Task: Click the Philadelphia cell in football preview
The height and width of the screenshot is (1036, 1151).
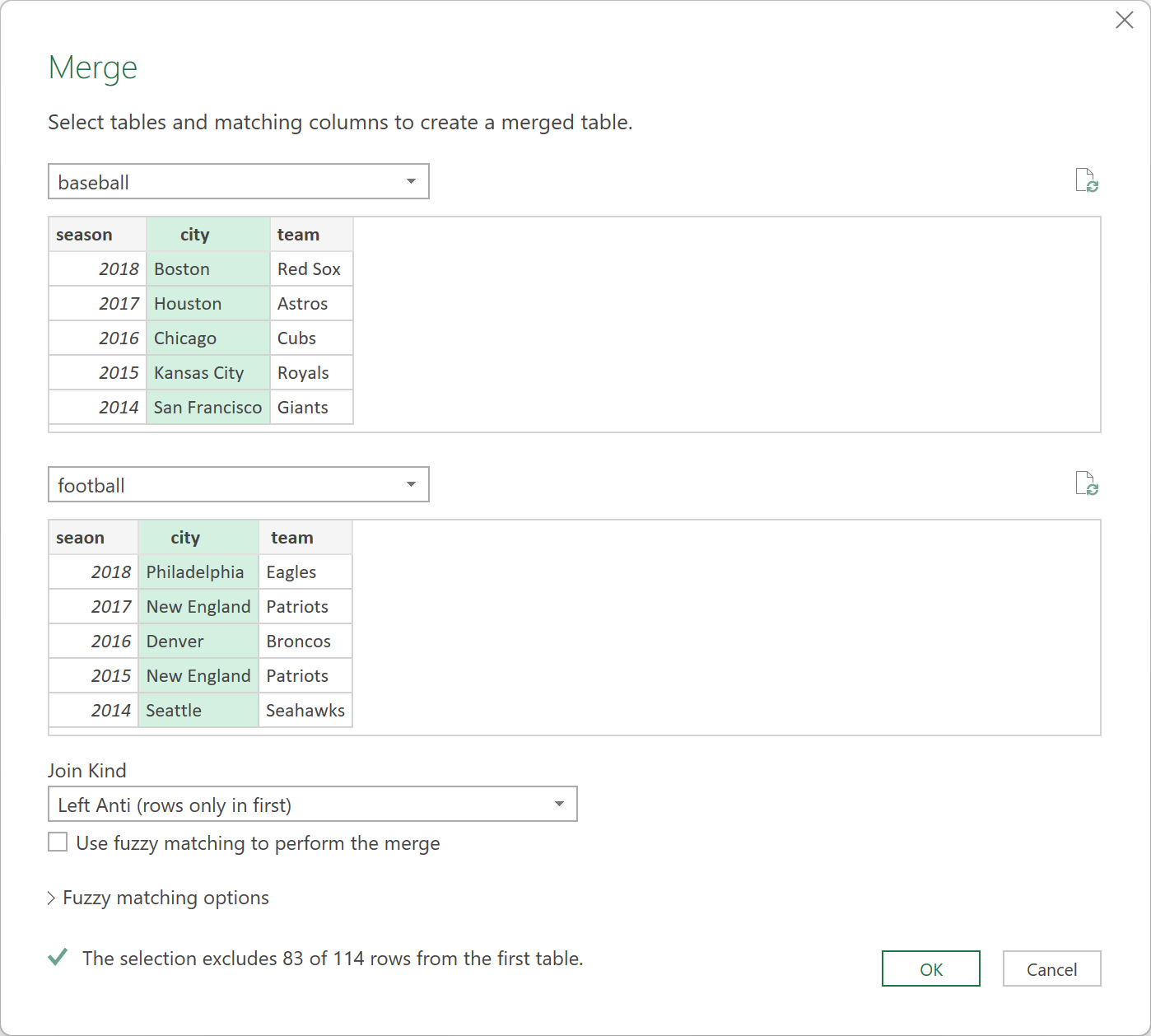Action: point(195,572)
